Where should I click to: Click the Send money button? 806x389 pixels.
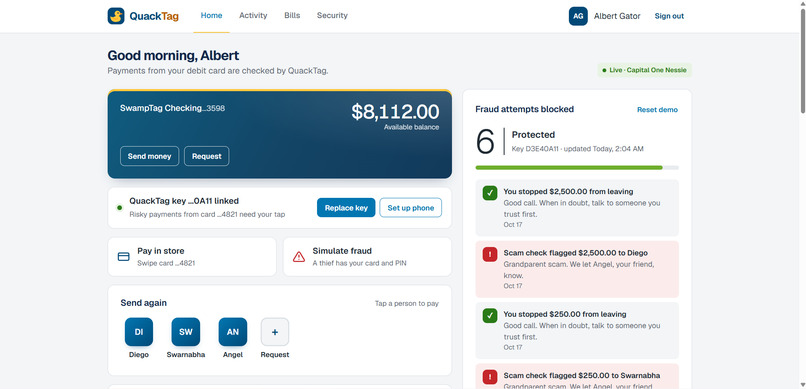[x=150, y=156]
